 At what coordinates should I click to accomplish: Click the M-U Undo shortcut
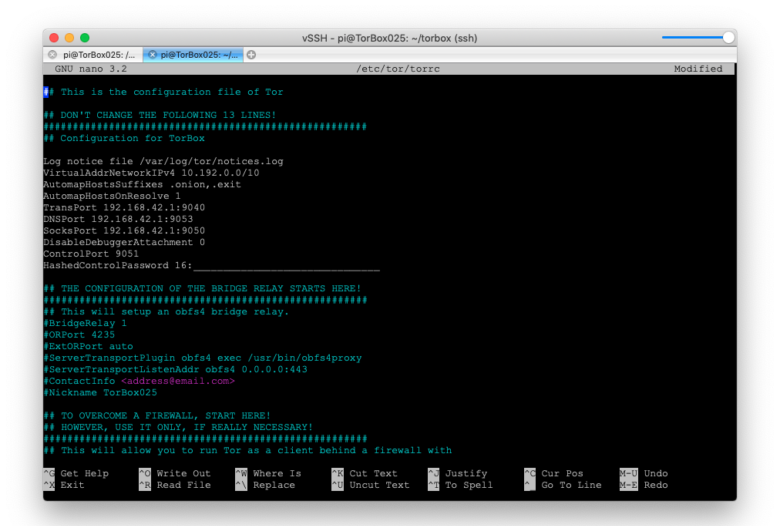point(644,473)
